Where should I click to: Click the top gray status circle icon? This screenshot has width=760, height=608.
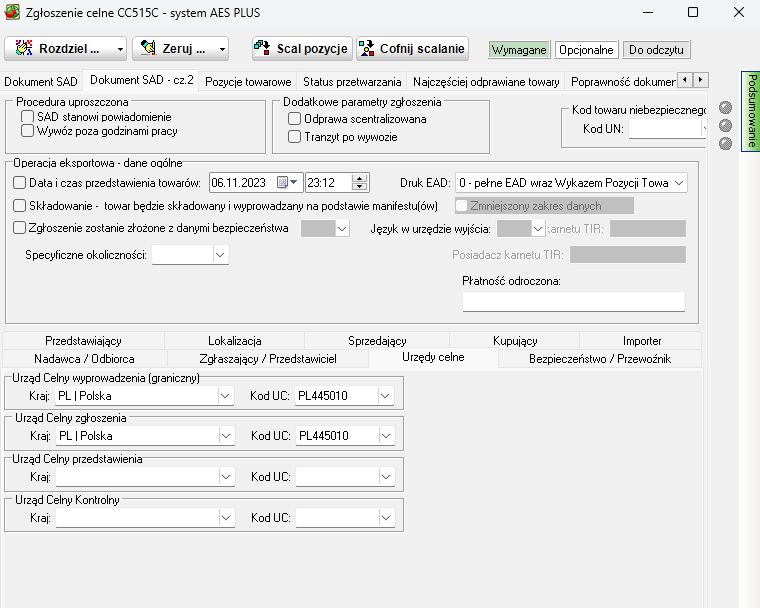[x=725, y=108]
